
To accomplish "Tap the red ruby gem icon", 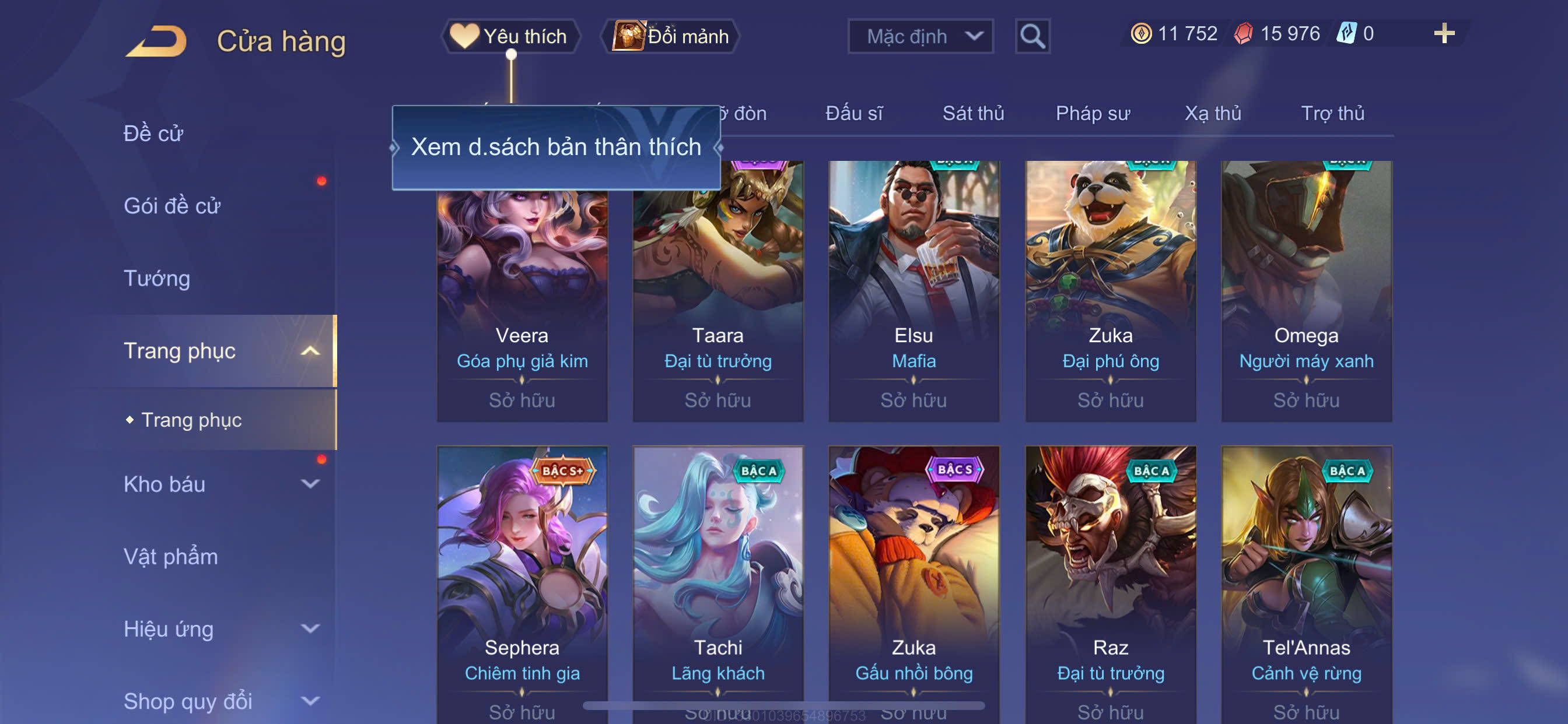I will tap(1244, 33).
